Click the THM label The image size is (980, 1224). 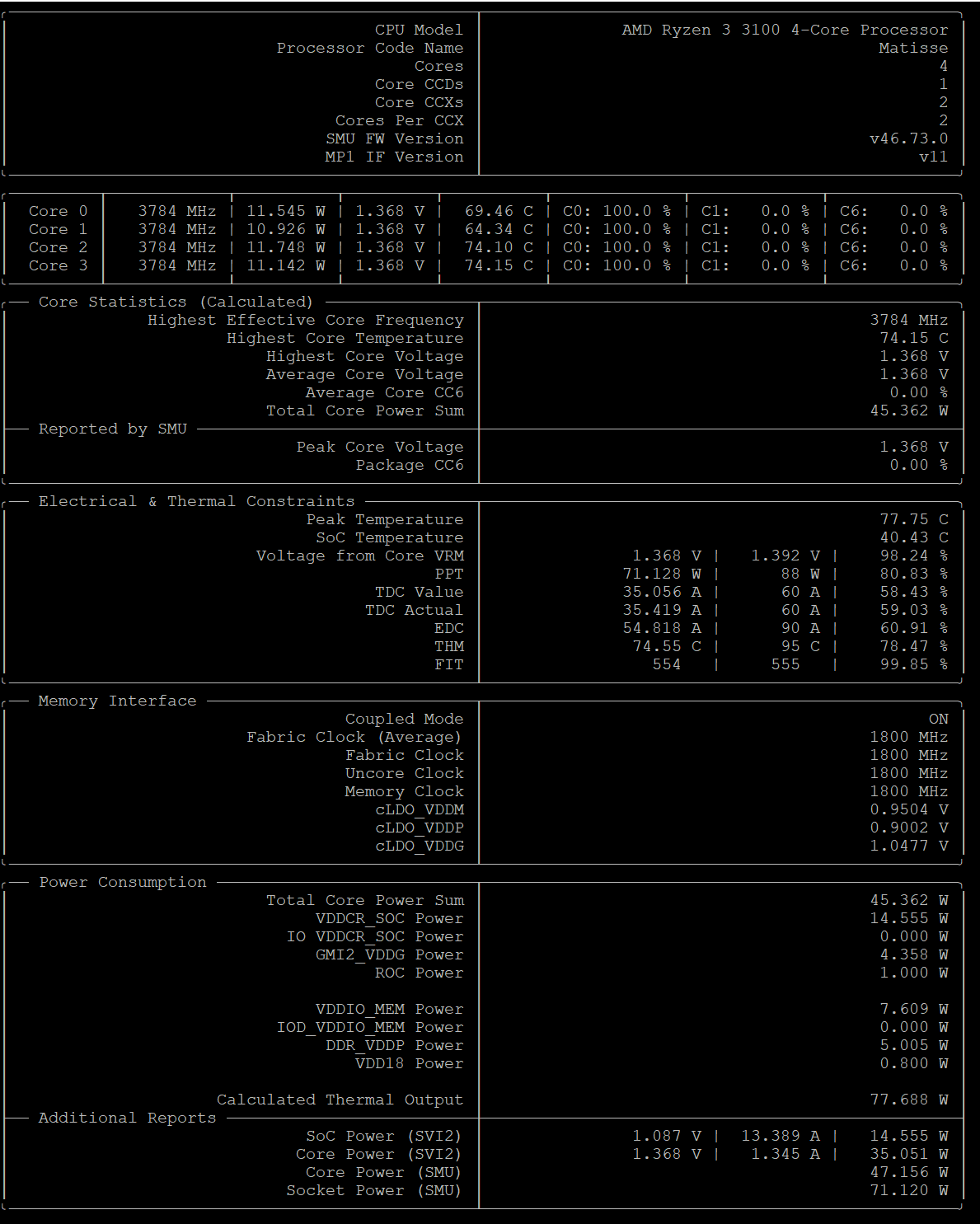pos(448,646)
